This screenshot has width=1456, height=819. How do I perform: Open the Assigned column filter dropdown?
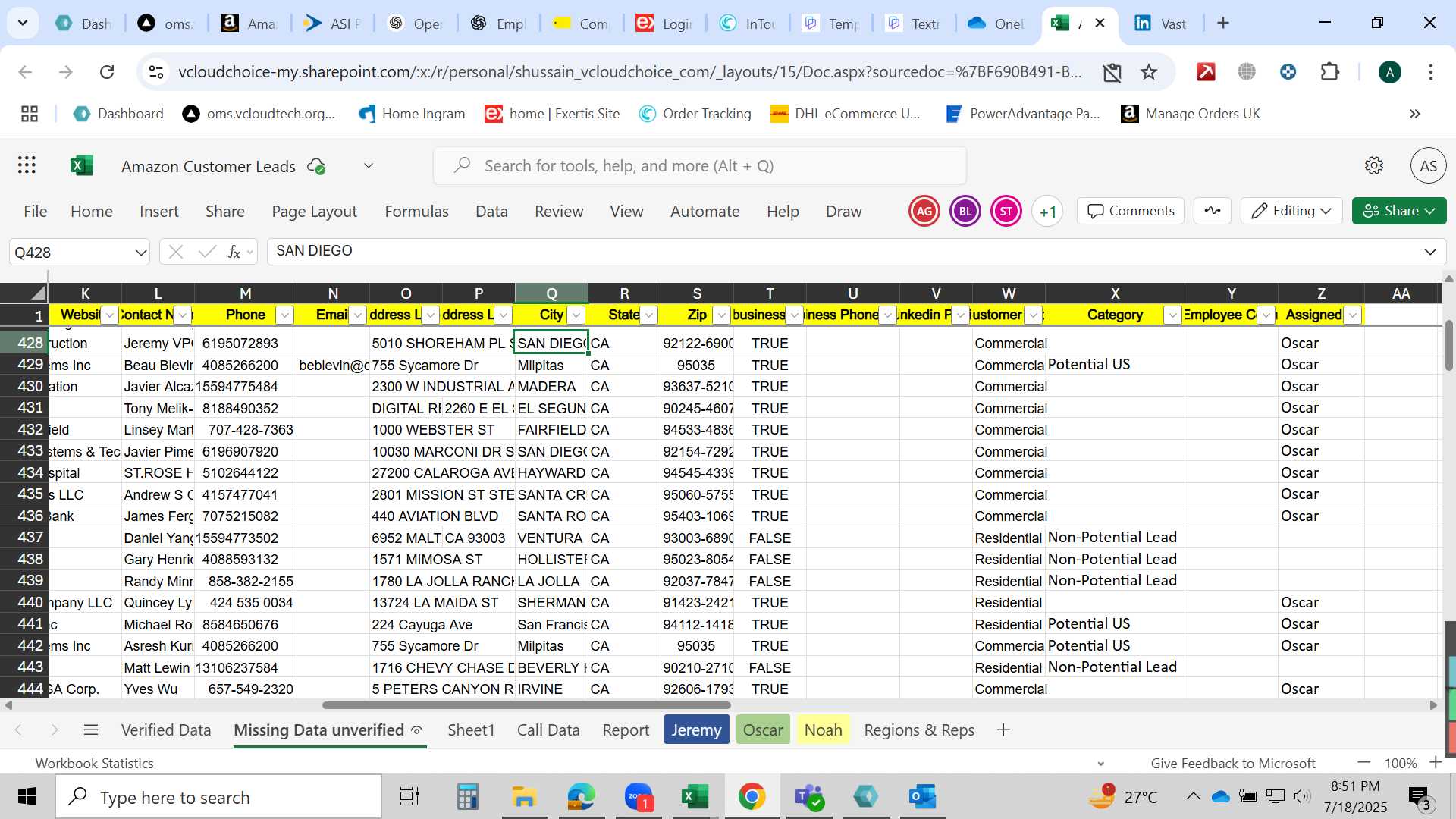[x=1352, y=315]
